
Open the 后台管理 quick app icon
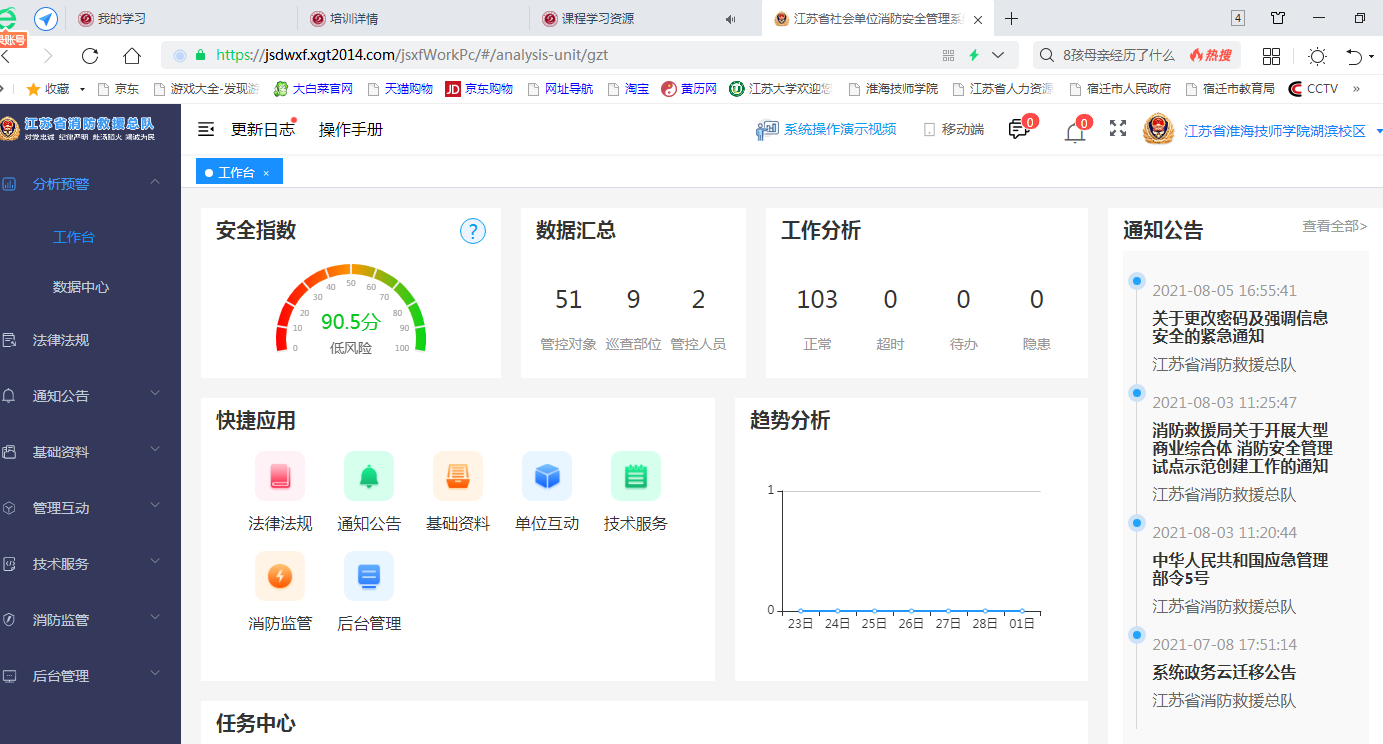pyautogui.click(x=369, y=576)
